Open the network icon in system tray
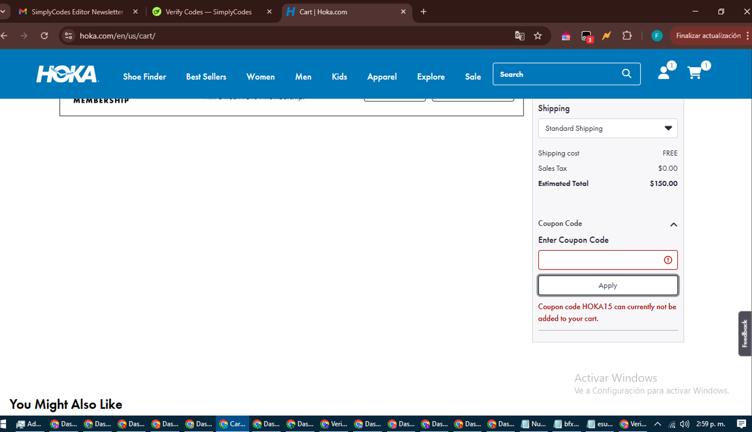This screenshot has width=752, height=432. [672, 424]
